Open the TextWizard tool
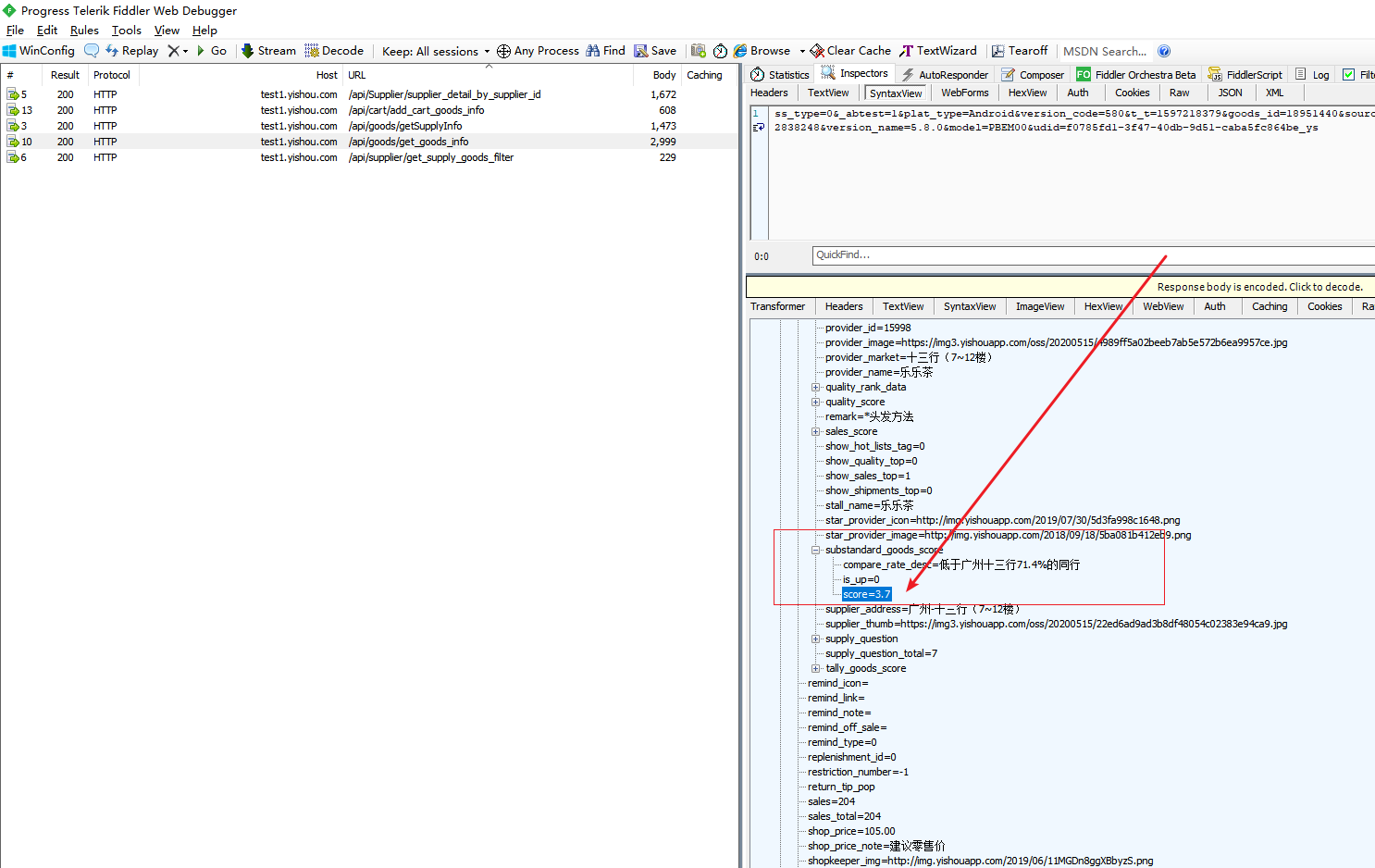 (938, 51)
